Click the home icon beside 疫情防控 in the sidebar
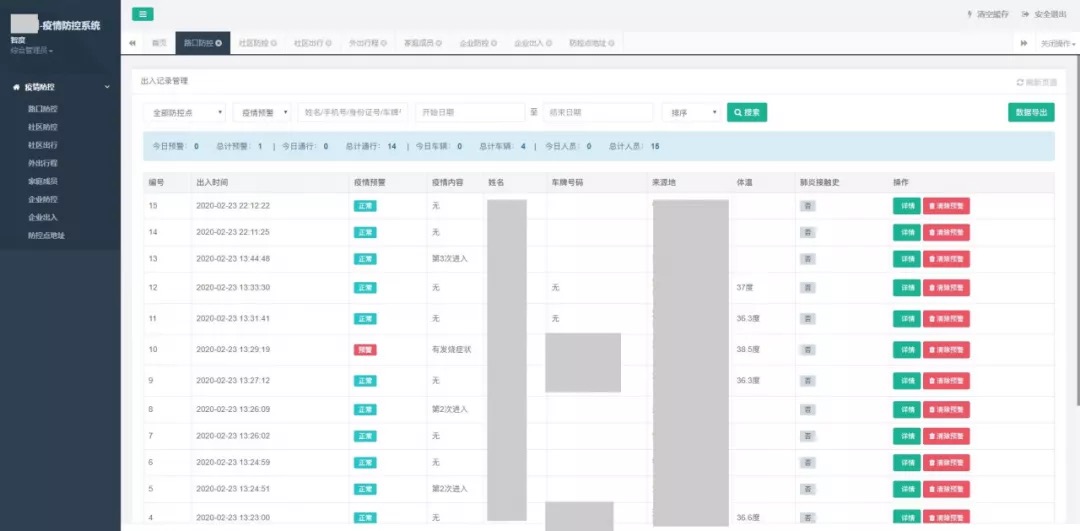 [16, 87]
